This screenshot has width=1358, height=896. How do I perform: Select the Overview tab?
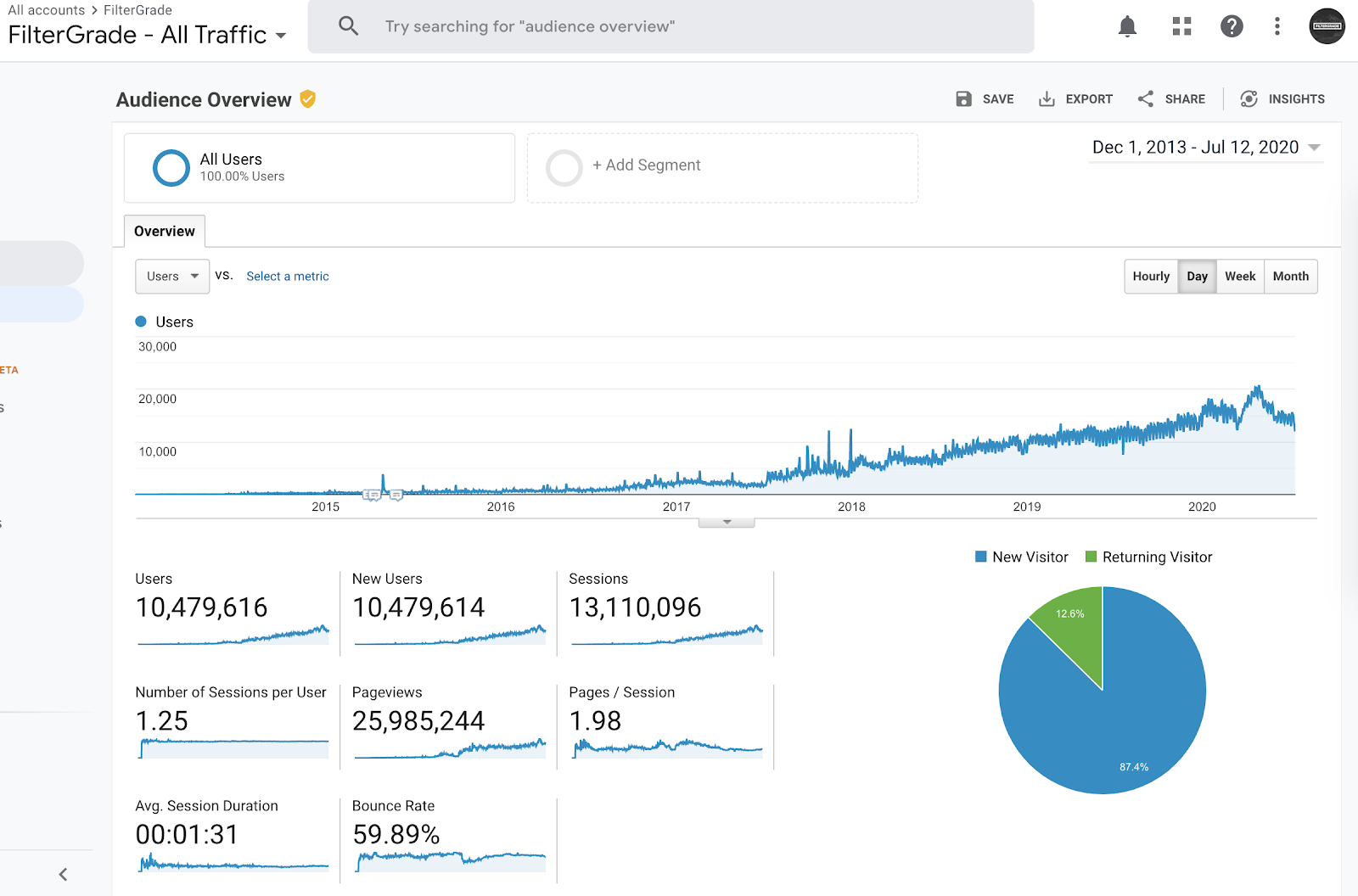165,232
